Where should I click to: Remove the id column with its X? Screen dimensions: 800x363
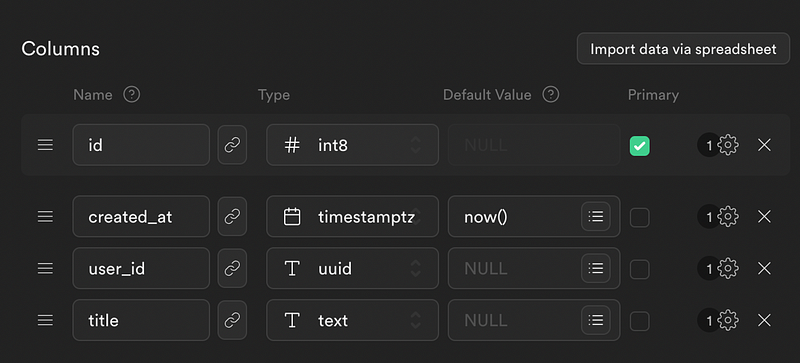point(764,145)
